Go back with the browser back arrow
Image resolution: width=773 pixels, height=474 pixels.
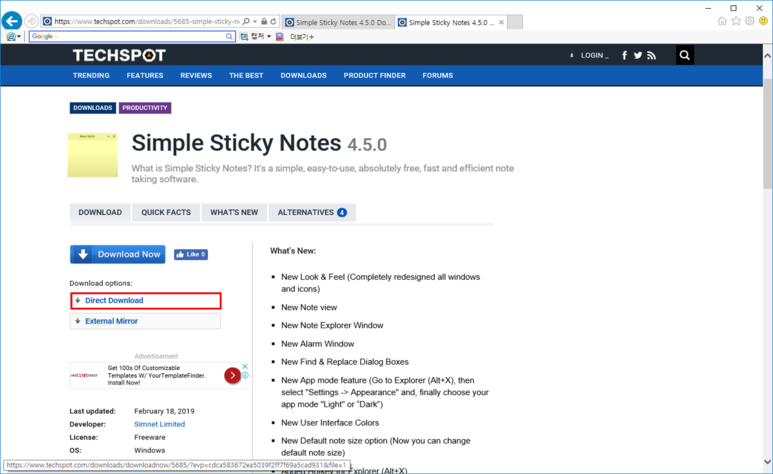[11, 21]
